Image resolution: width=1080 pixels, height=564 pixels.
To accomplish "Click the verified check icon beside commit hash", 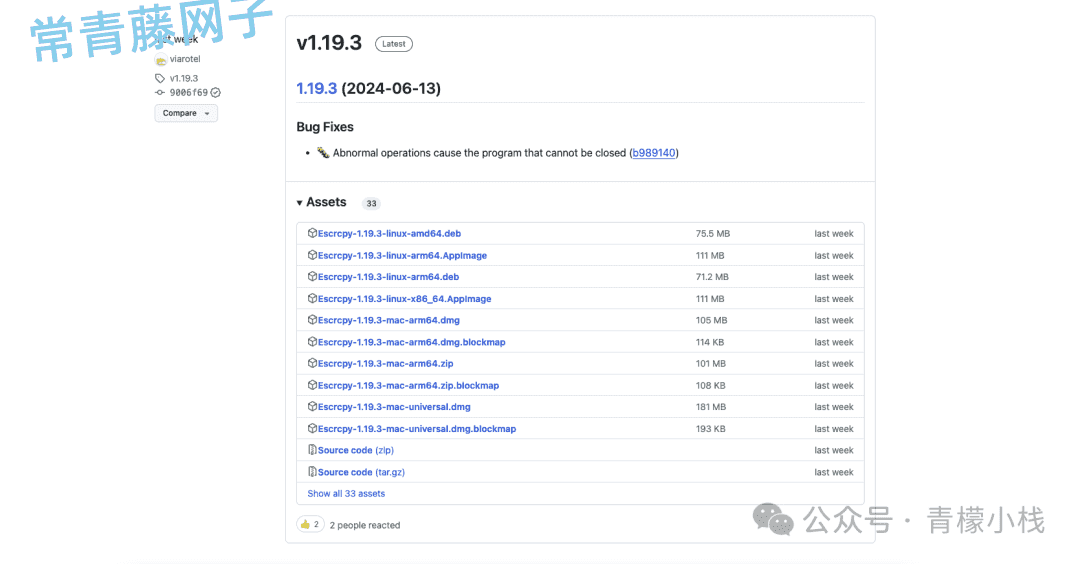I will pyautogui.click(x=216, y=92).
